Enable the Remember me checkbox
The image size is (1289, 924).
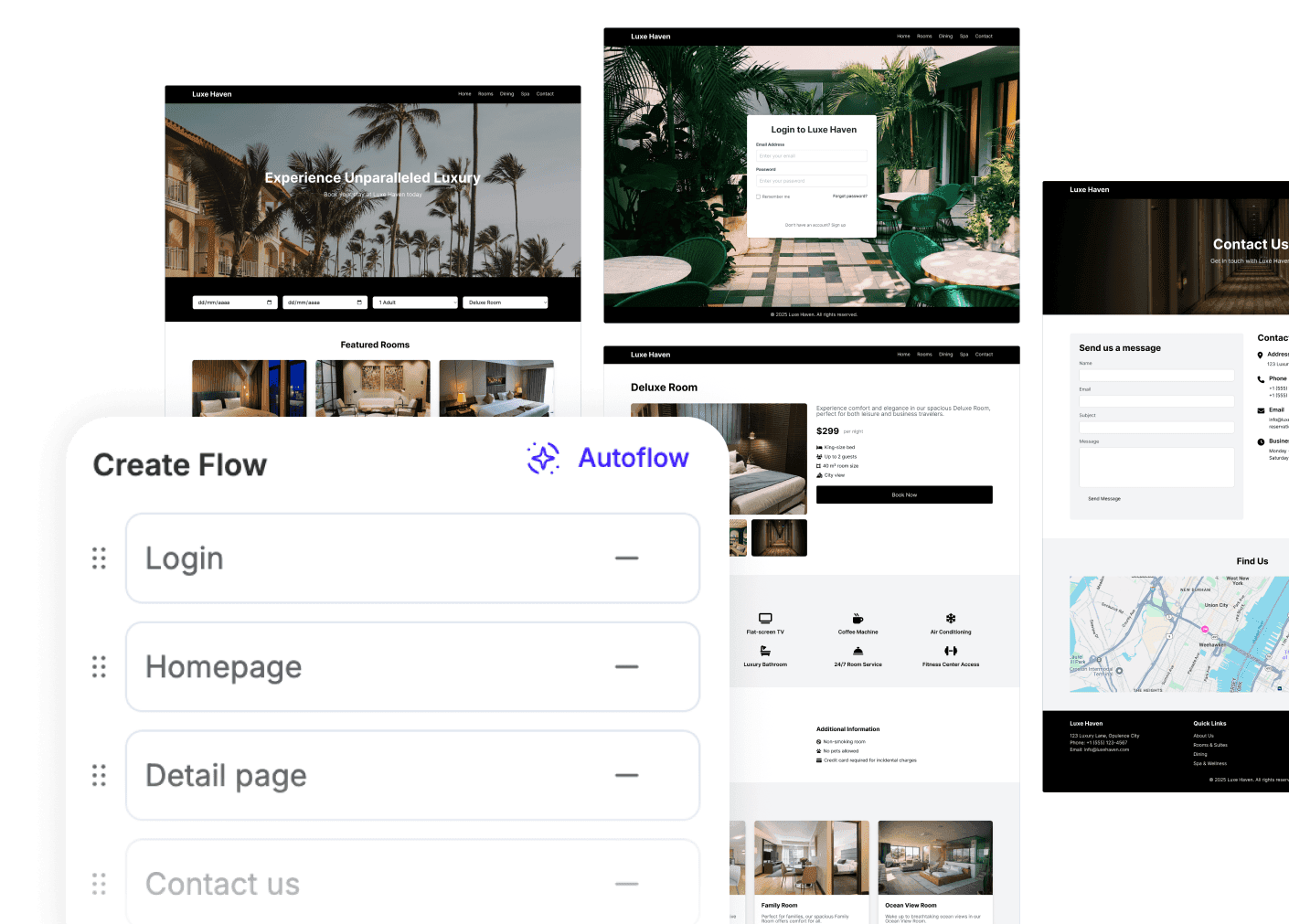[757, 196]
